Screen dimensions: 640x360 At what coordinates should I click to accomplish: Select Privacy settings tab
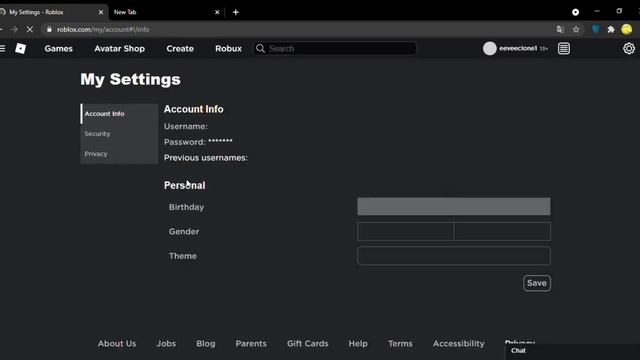(x=119, y=154)
